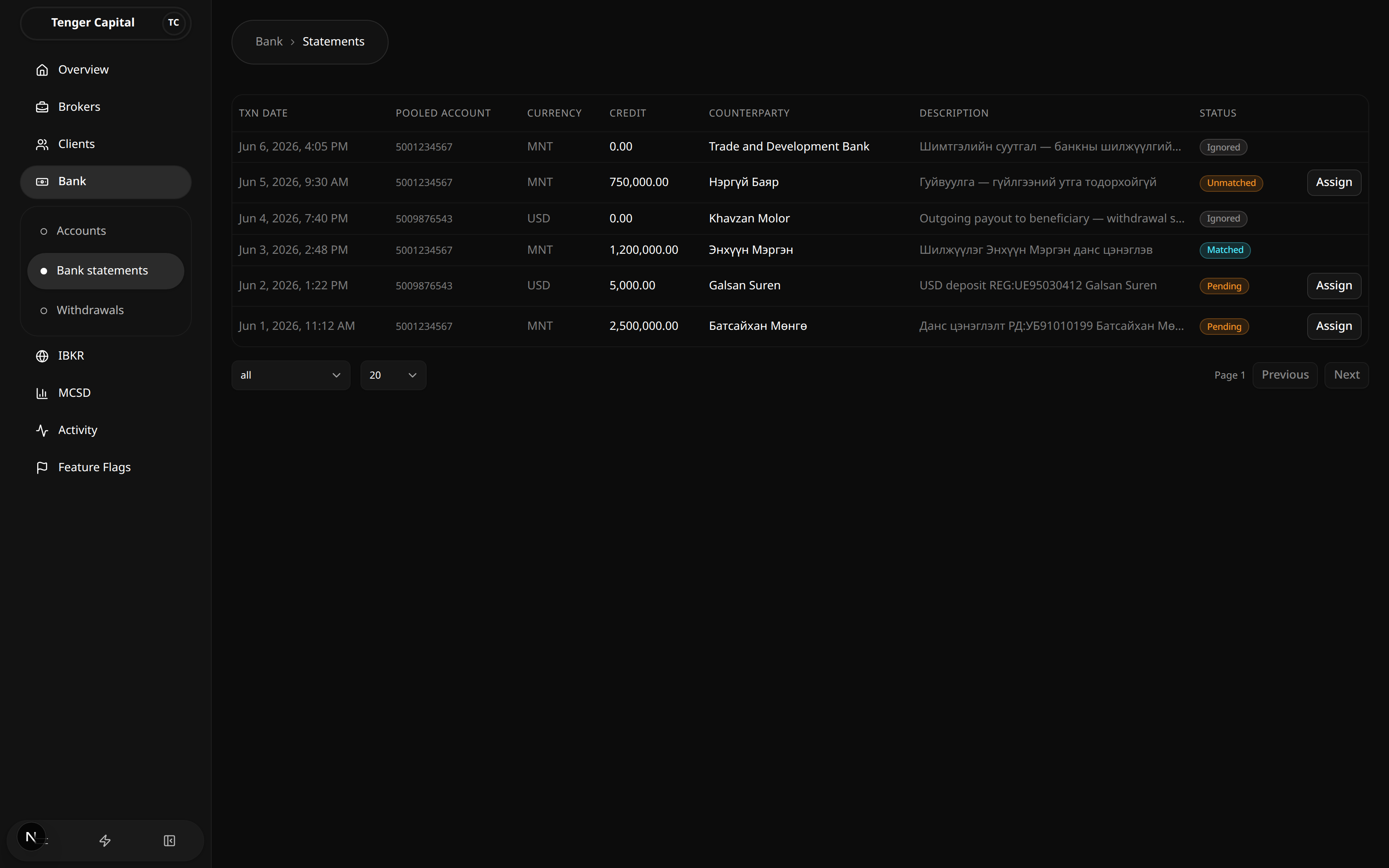Select Bank statements submenu item
The image size is (1389, 868).
pos(105,270)
